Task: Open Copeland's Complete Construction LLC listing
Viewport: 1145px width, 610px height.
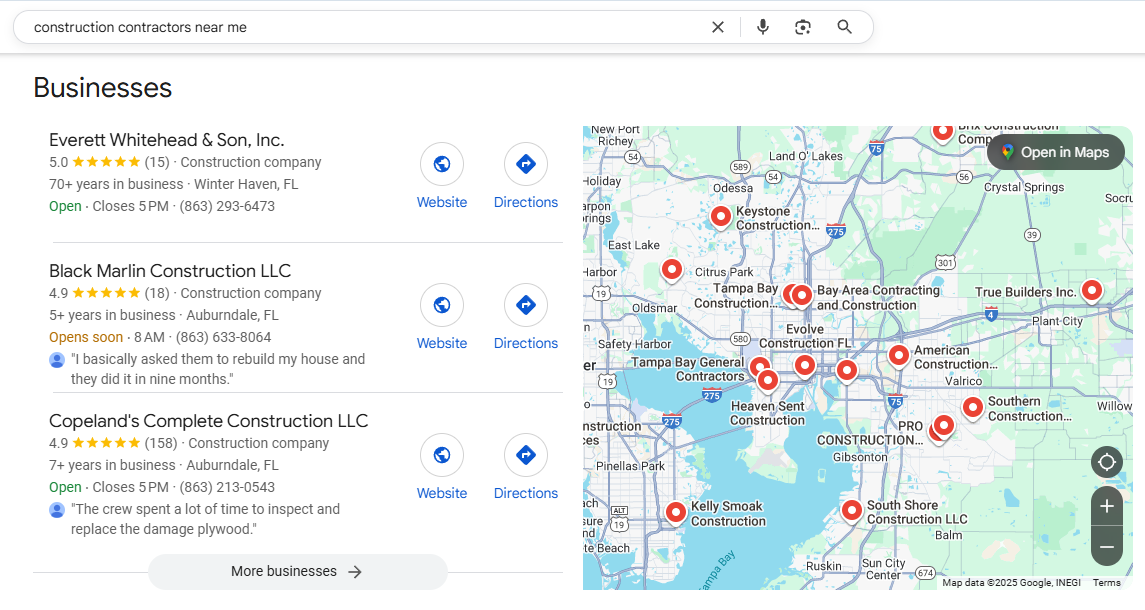Action: coord(208,421)
